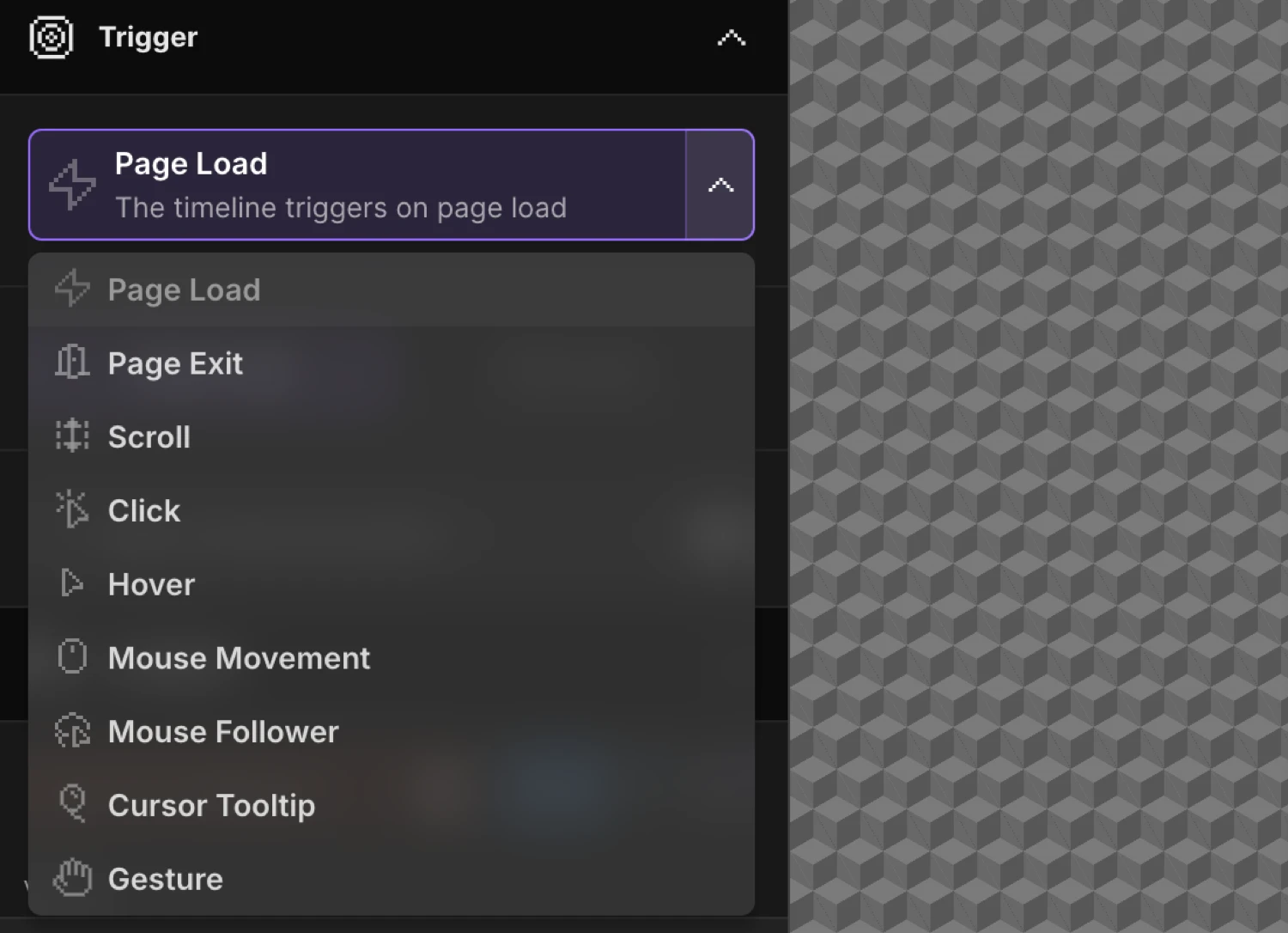Screen dimensions: 1288x933
Task: Select Scroll as the trigger type
Action: tap(149, 436)
